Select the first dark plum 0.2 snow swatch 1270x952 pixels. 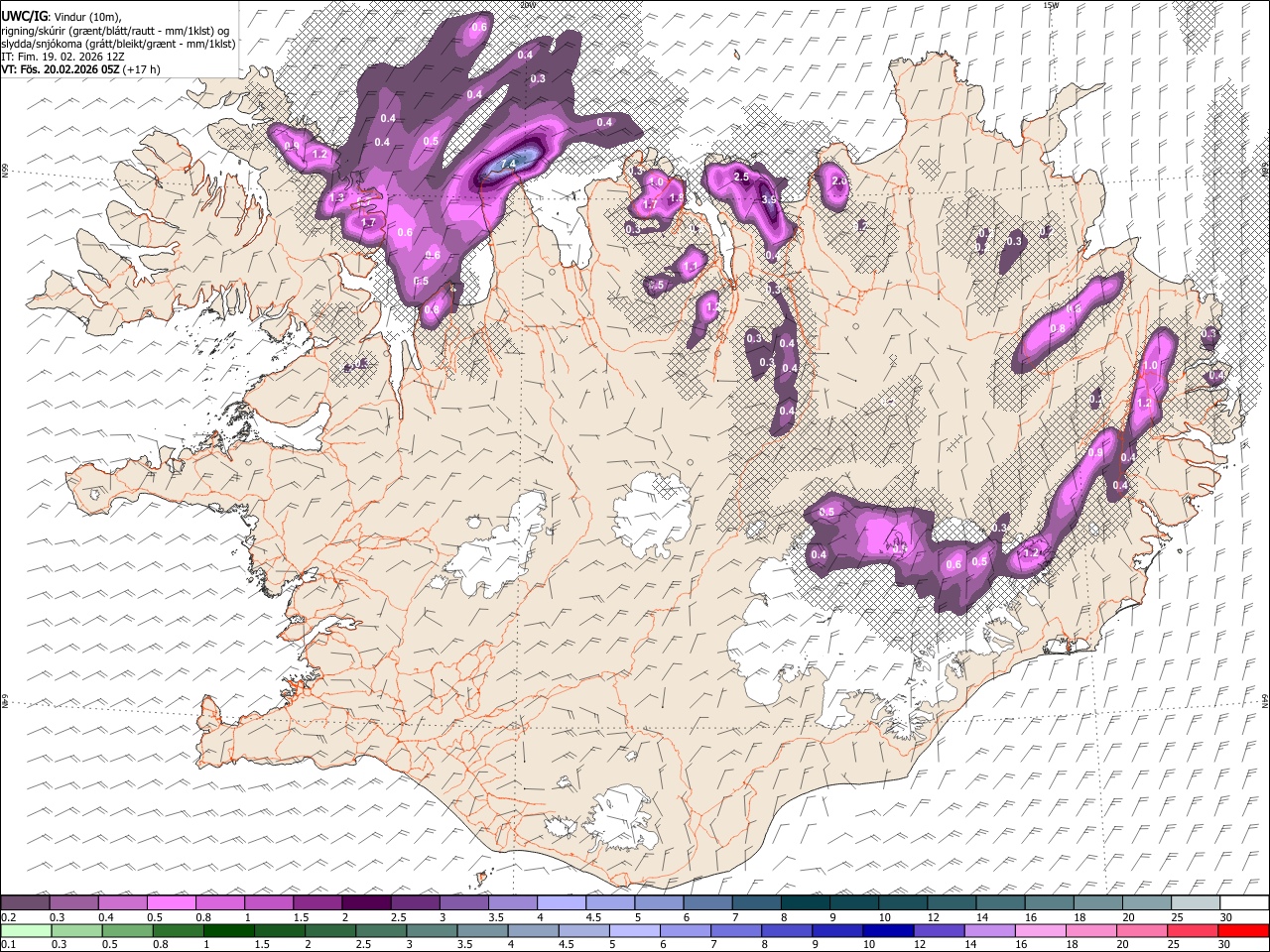(x=25, y=903)
